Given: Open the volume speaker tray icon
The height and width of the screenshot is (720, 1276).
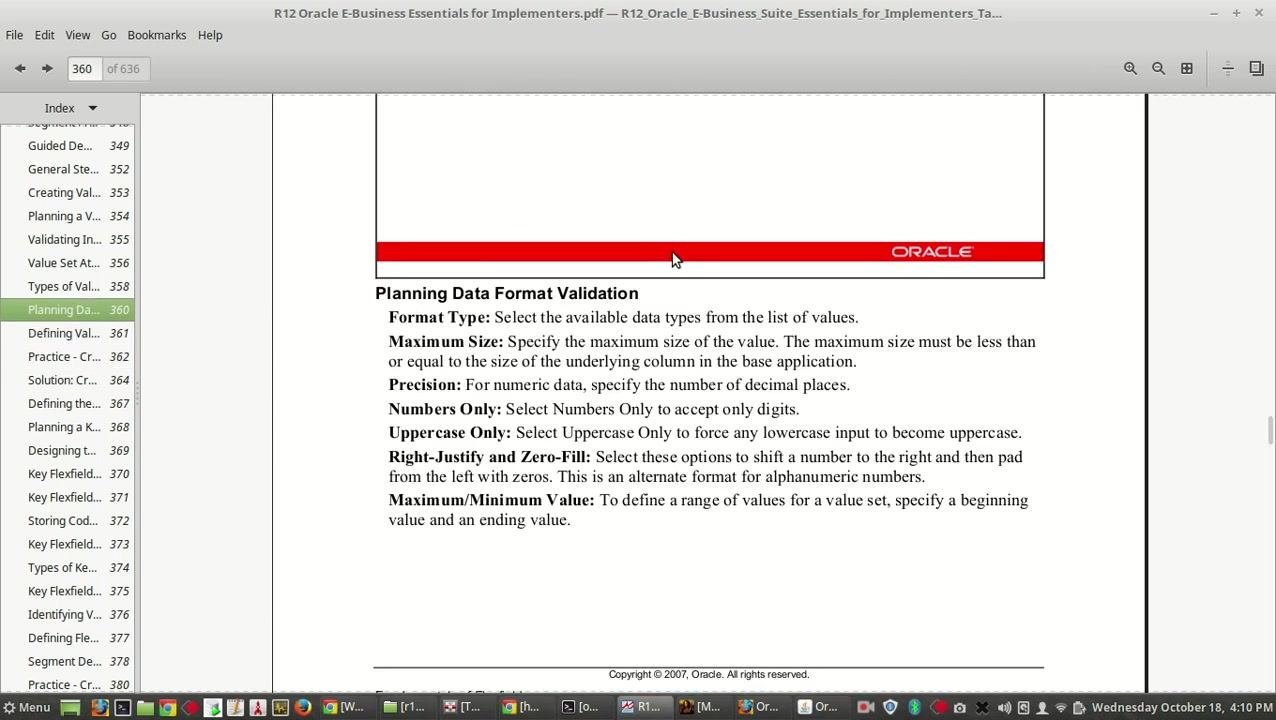Looking at the screenshot, I should coord(1004,707).
